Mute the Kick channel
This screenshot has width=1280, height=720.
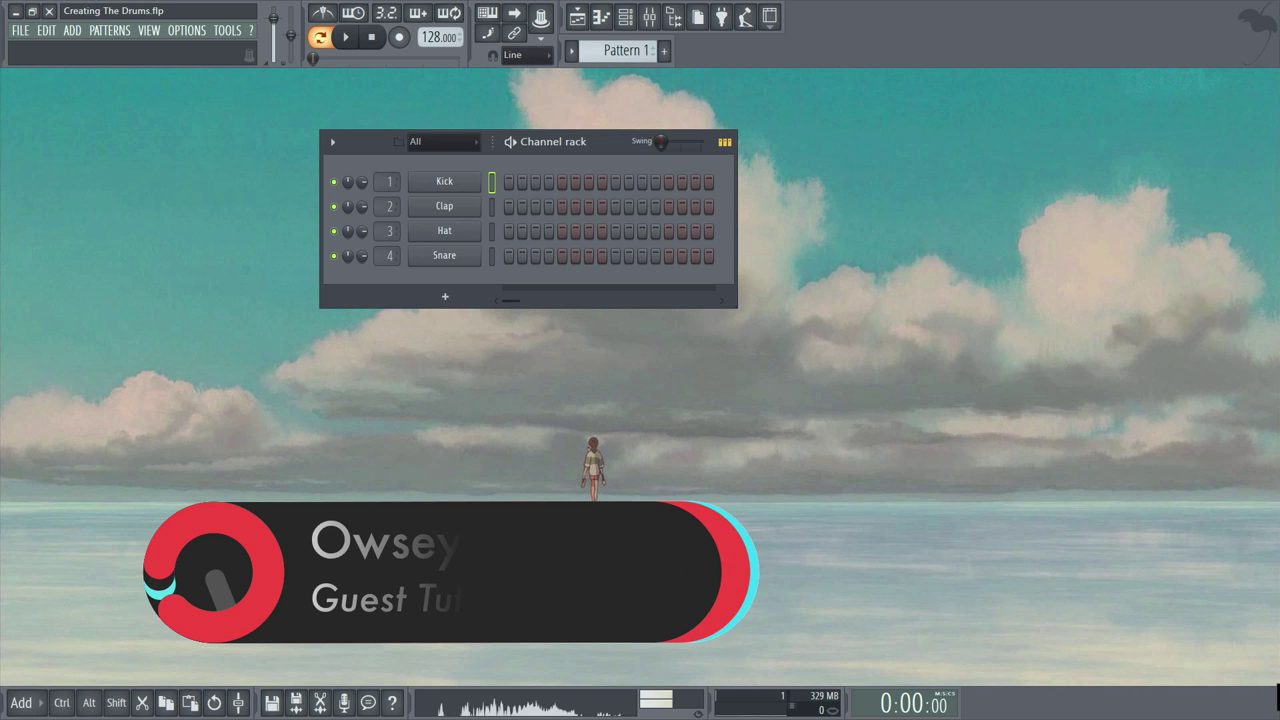[x=334, y=182]
